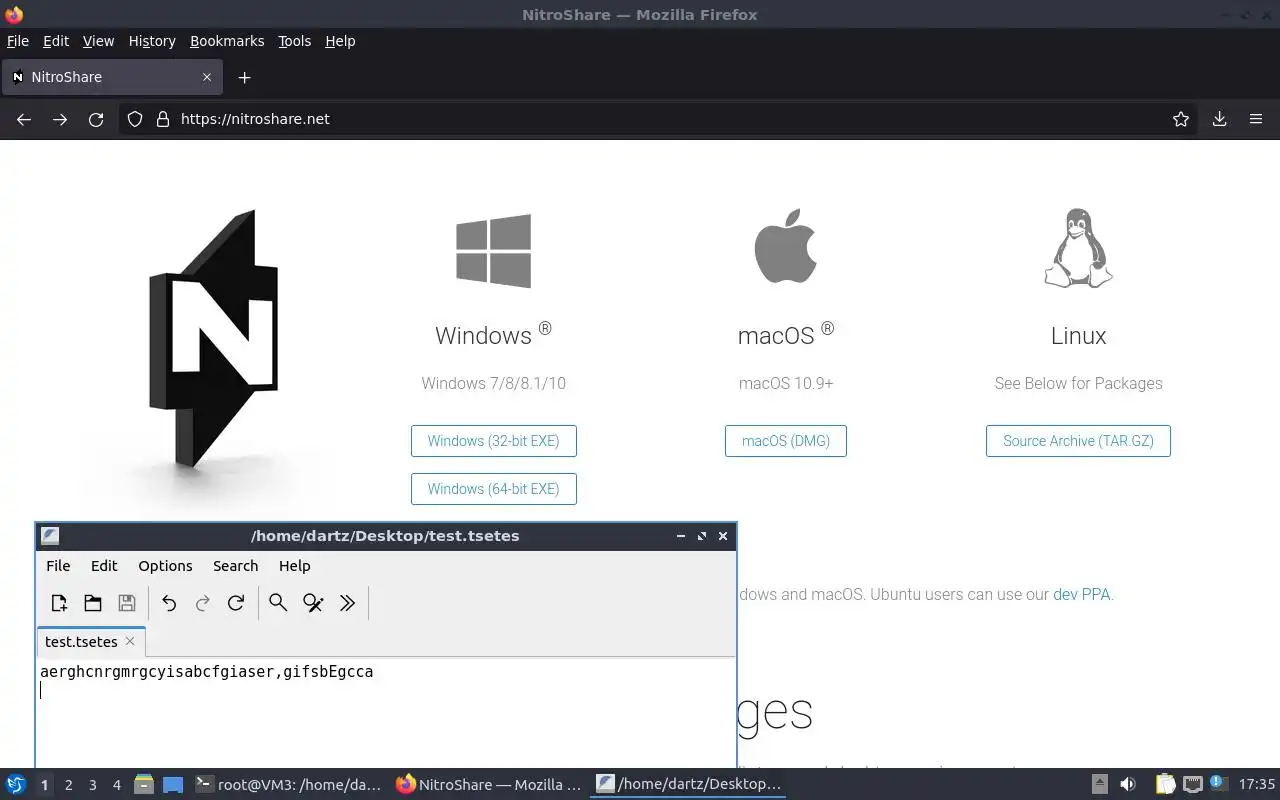The image size is (1280, 800).
Task: Open the editor Search menu
Action: coord(235,566)
